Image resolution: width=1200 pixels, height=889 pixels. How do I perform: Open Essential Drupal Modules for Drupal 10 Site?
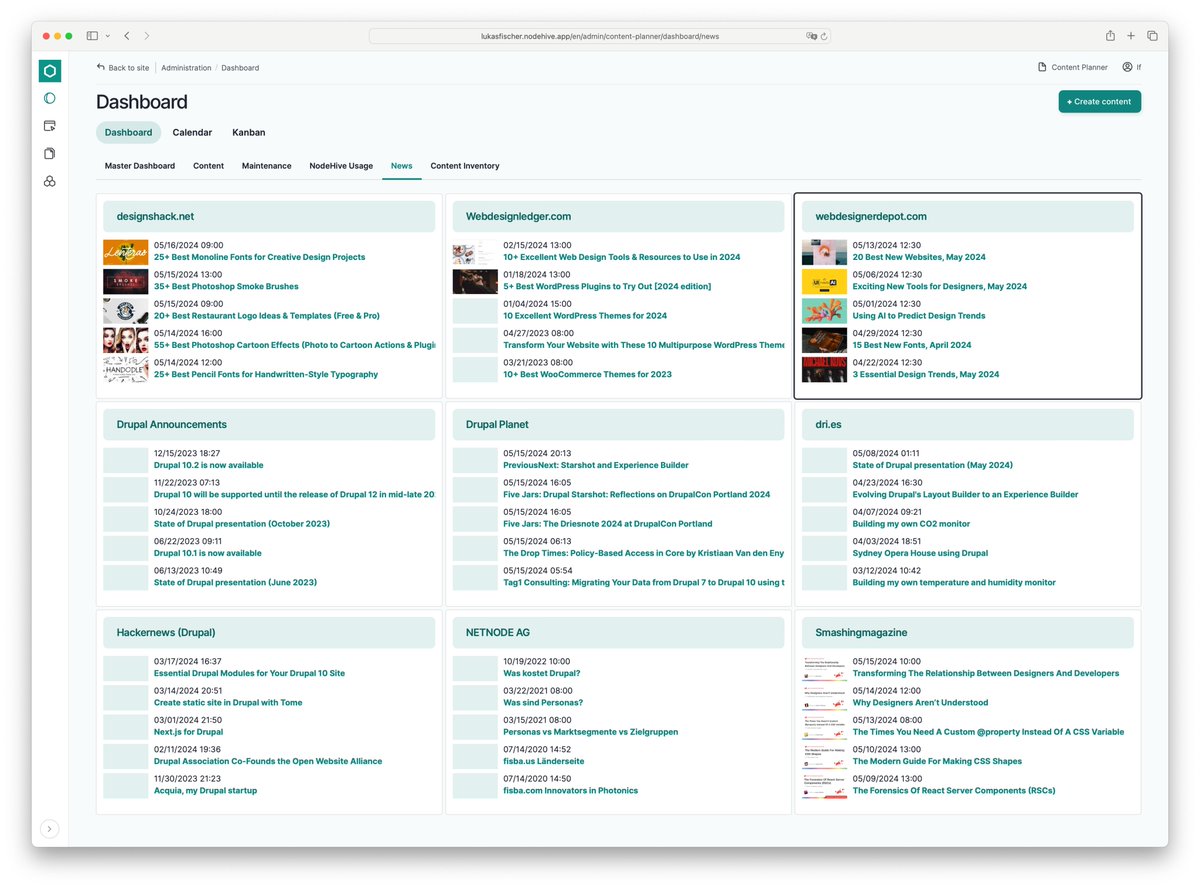pyautogui.click(x=250, y=673)
